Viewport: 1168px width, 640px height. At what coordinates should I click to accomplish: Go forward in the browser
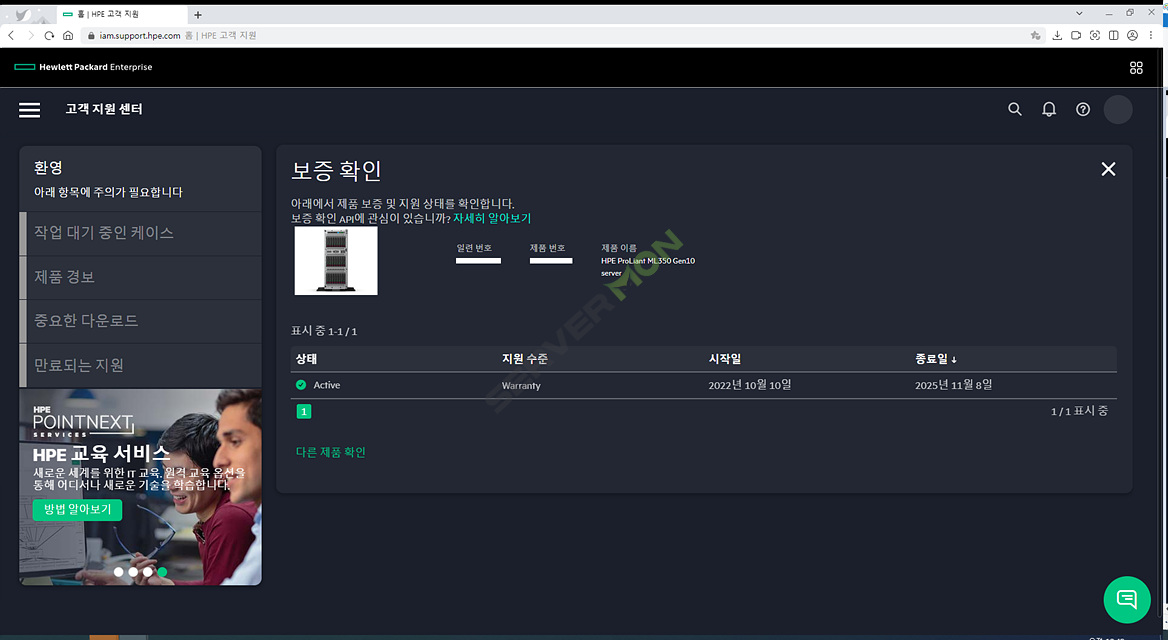click(31, 35)
